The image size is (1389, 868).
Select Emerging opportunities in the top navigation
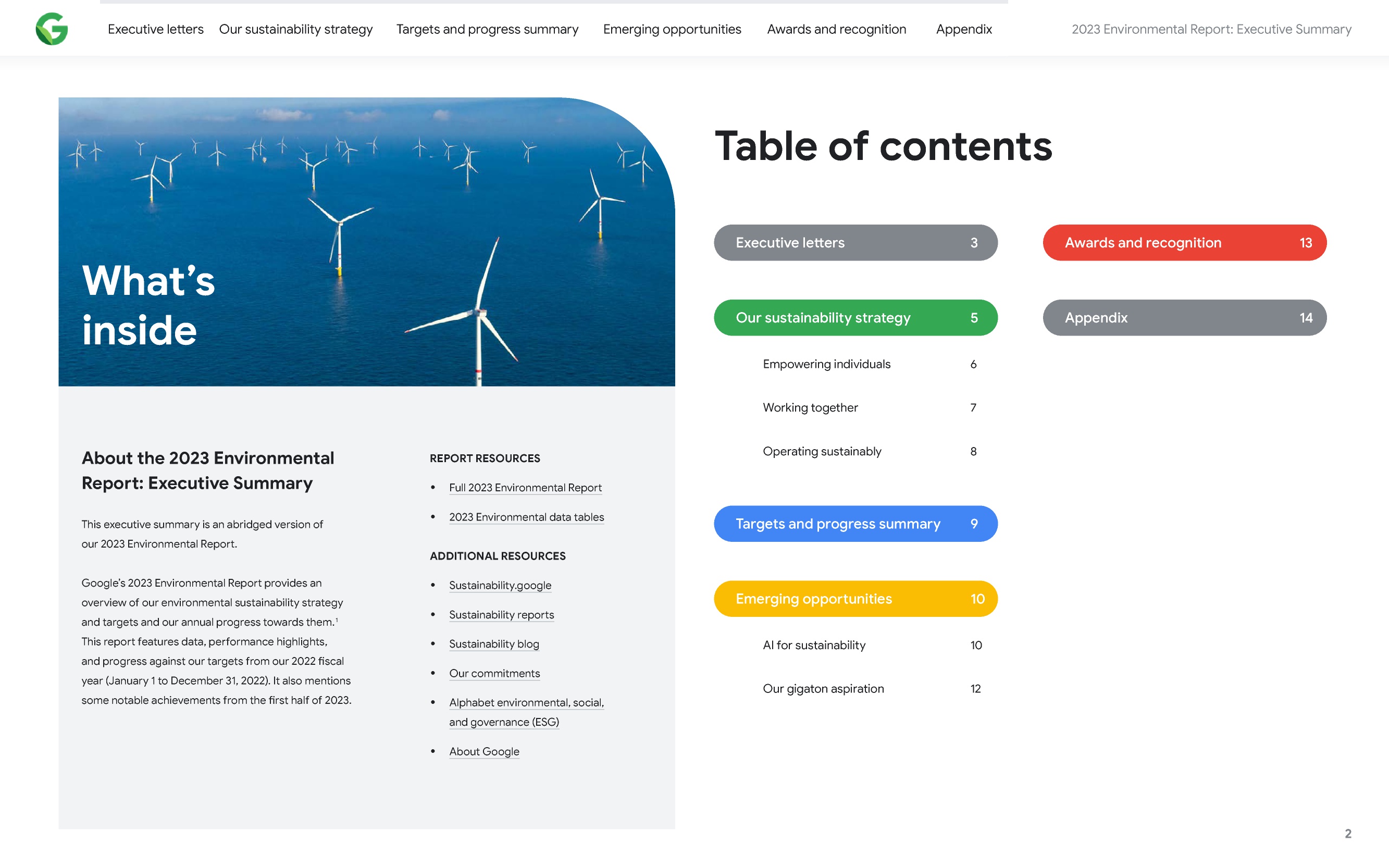pyautogui.click(x=672, y=29)
